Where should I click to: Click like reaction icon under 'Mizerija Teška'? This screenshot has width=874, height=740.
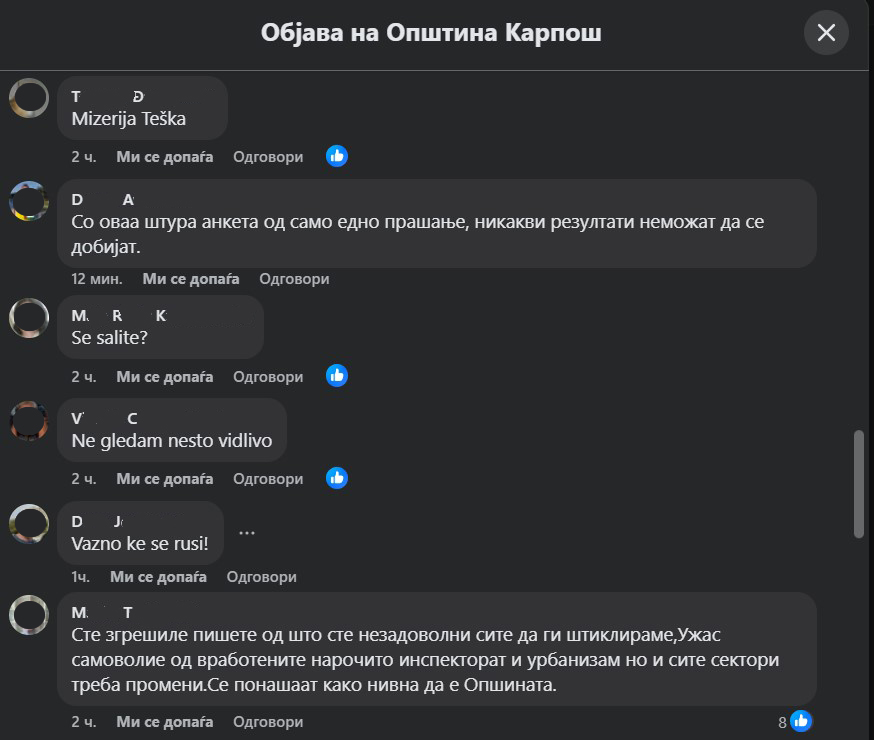coord(337,156)
